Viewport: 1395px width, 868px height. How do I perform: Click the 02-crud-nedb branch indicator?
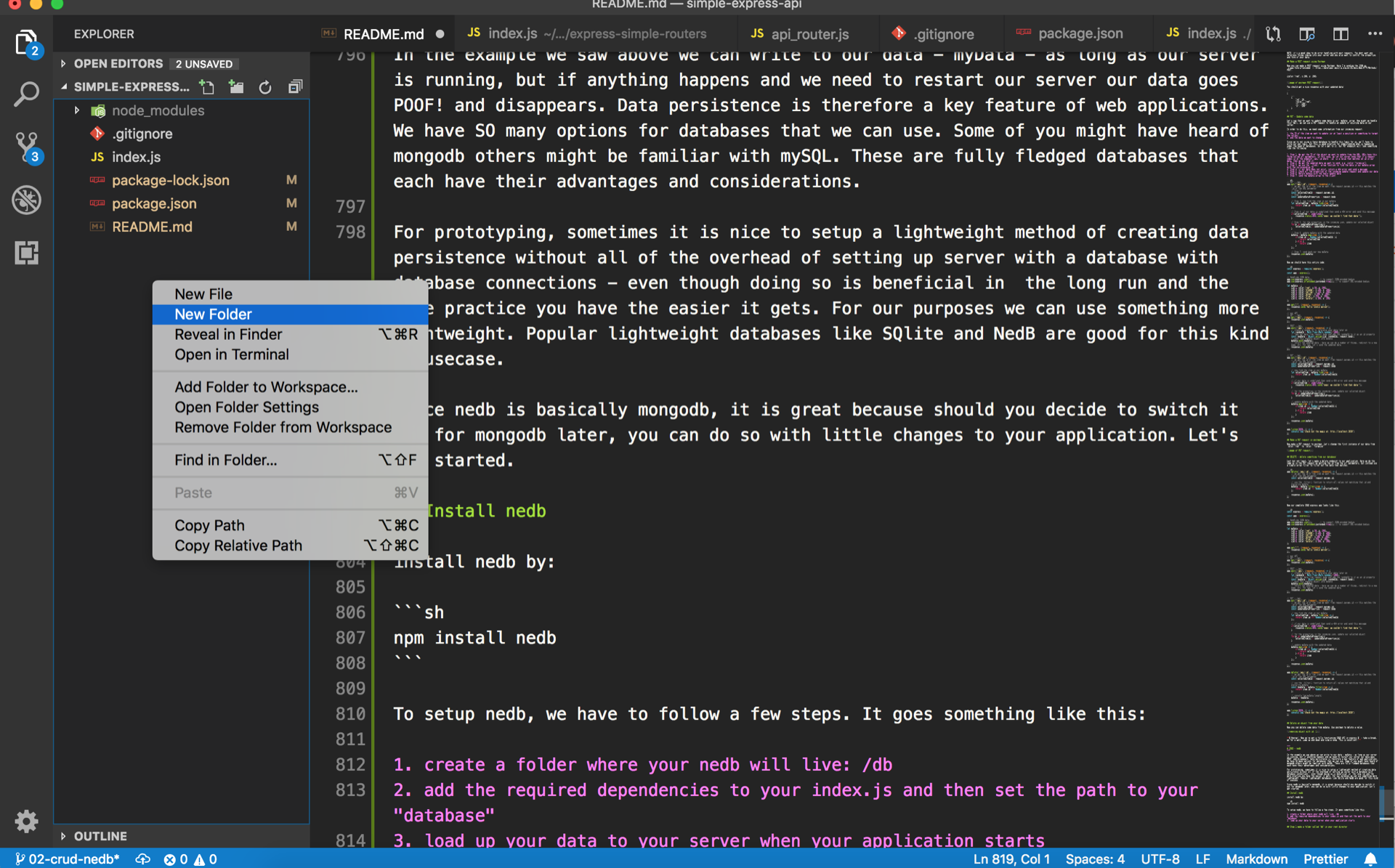click(68, 859)
